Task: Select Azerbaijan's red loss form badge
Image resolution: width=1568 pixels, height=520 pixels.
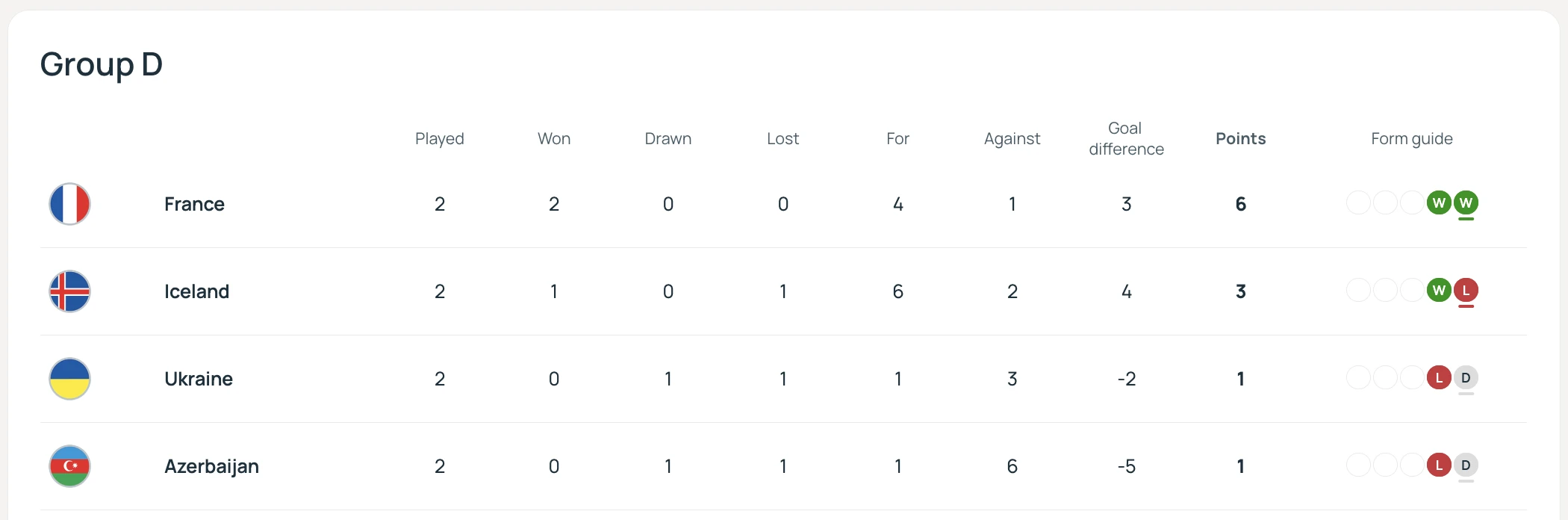Action: point(1439,465)
